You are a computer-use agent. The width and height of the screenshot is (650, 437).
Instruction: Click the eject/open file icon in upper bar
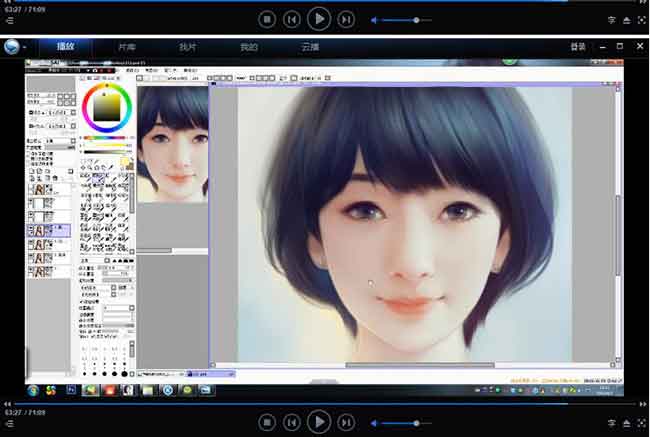[x=627, y=20]
